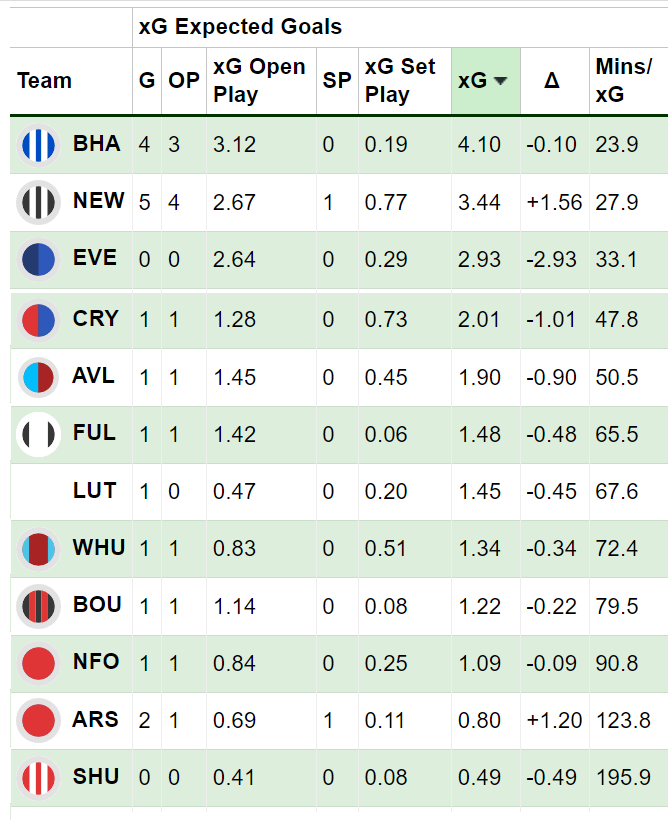Click Brighton's 4.10 xG value cell
The height and width of the screenshot is (820, 668).
click(x=479, y=145)
